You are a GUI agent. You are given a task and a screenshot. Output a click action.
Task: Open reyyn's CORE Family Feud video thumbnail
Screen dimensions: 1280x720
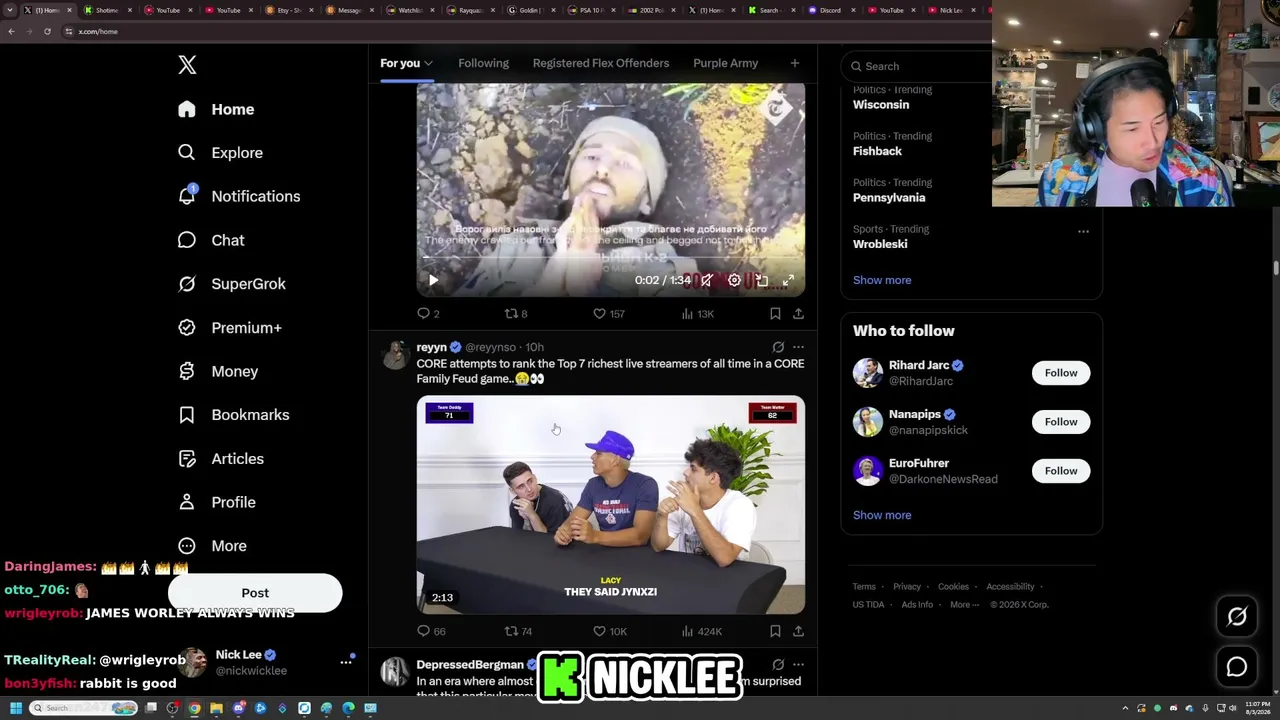click(611, 505)
